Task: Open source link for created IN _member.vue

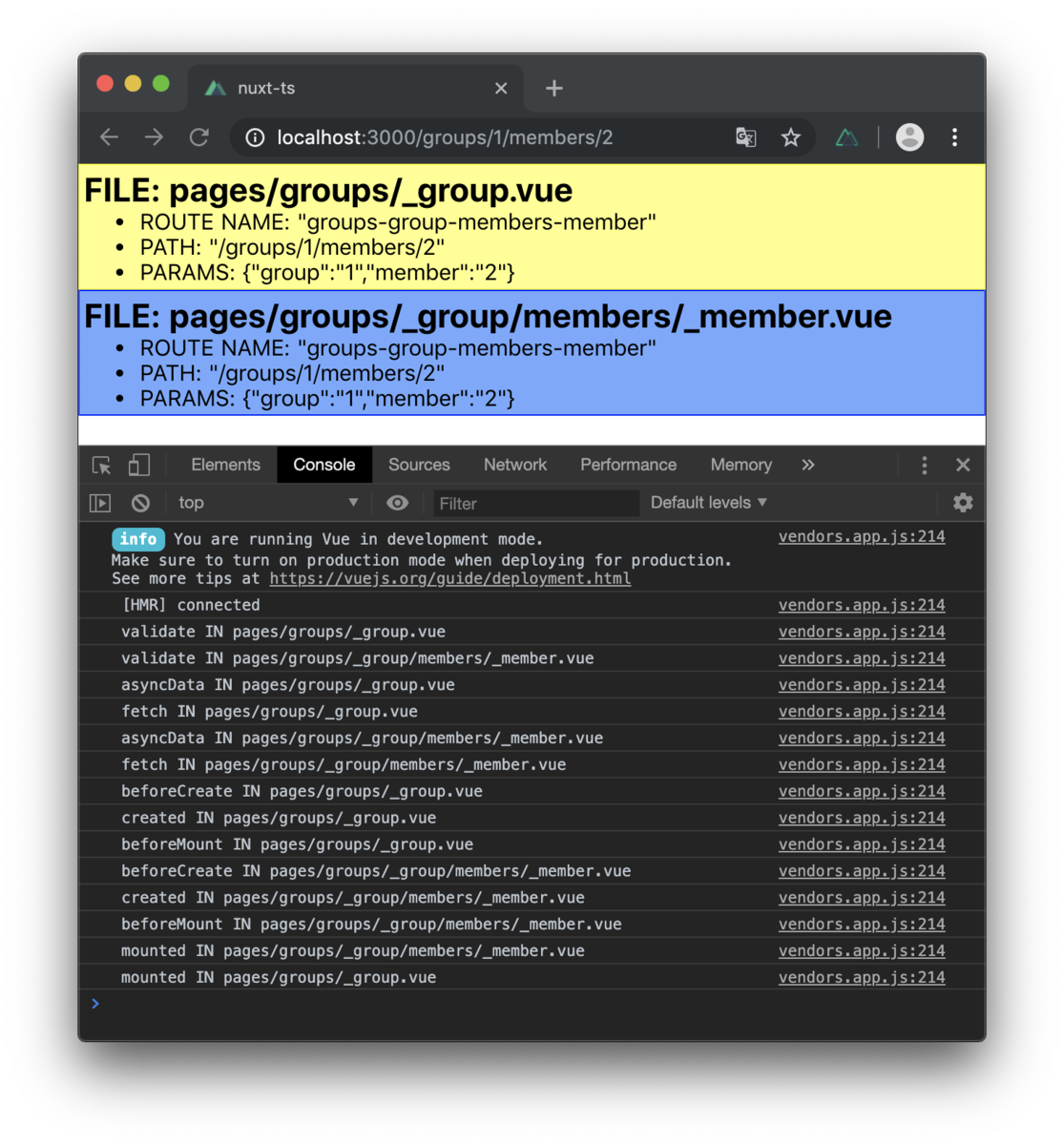Action: click(862, 898)
